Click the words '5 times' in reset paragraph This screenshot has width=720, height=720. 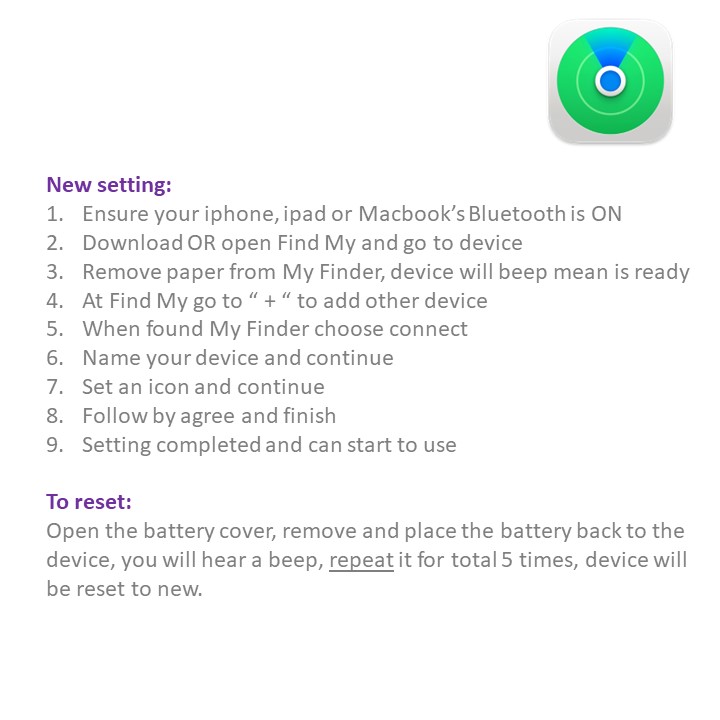(539, 560)
